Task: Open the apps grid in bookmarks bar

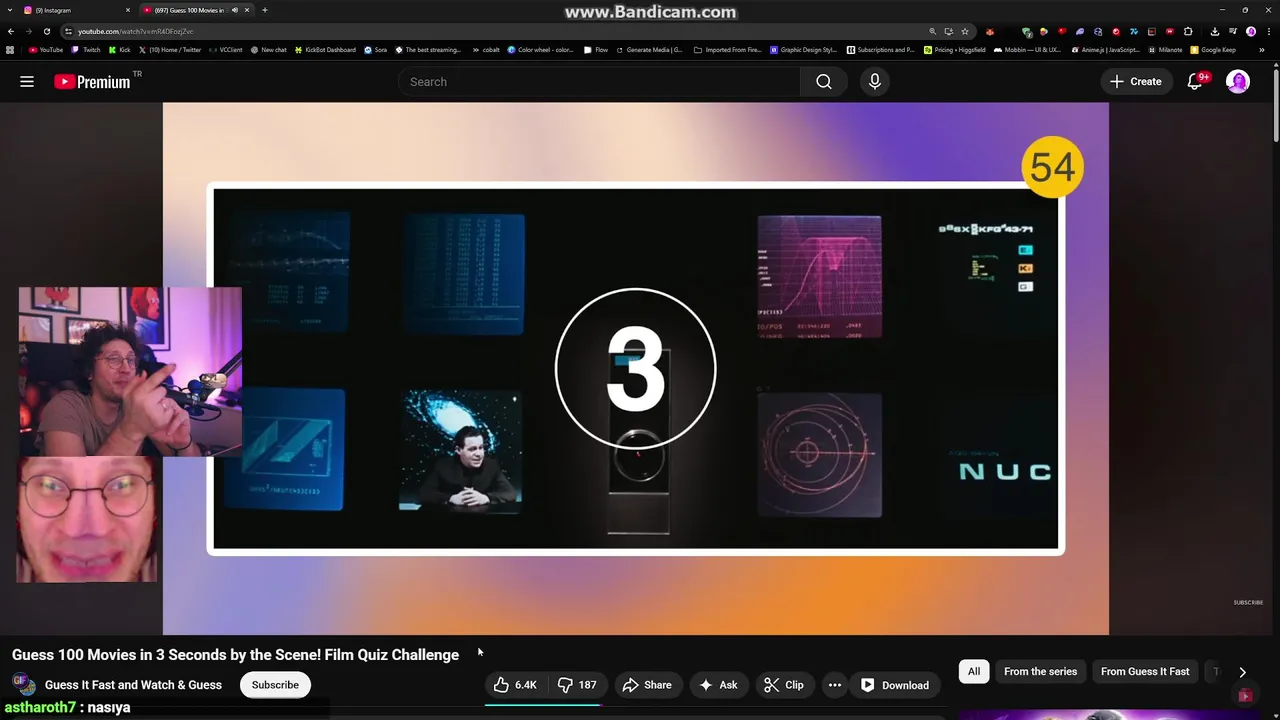Action: click(10, 50)
